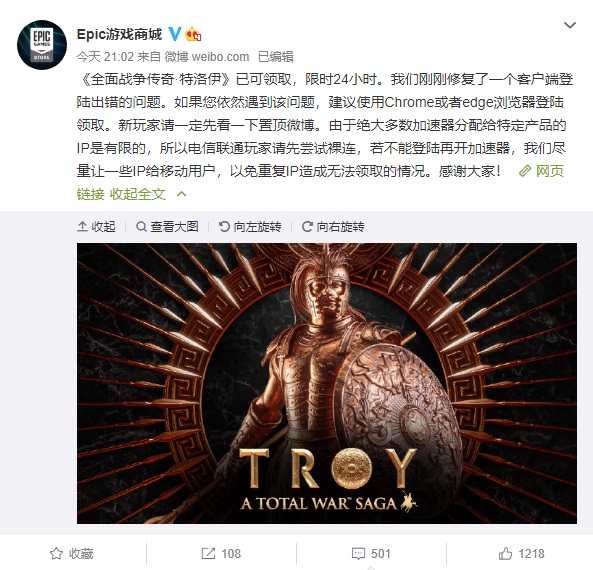Click the magnifier icon beside 查看大图
Image resolution: width=593 pixels, height=570 pixels.
pyautogui.click(x=141, y=227)
